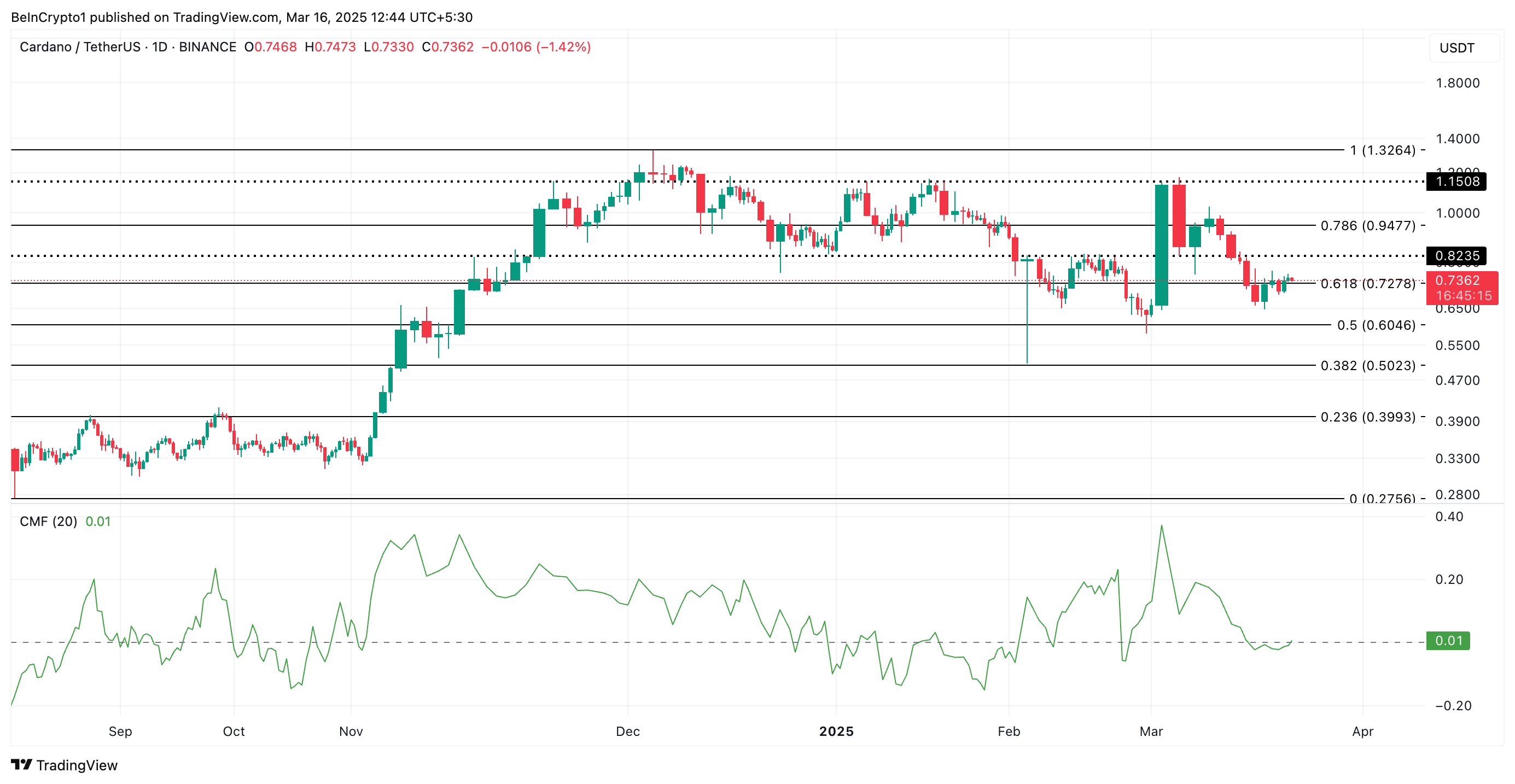Screen dimensions: 1515x784
Task: Select the 0.382 (0.5023) Fibonacci label
Action: pyautogui.click(x=1367, y=366)
